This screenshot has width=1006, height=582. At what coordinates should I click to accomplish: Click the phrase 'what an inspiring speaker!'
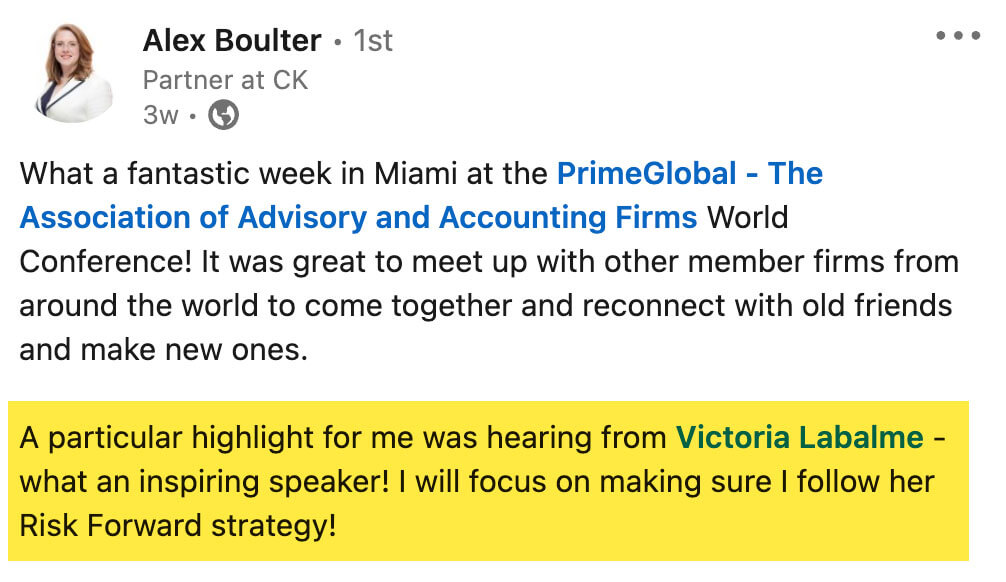point(204,482)
